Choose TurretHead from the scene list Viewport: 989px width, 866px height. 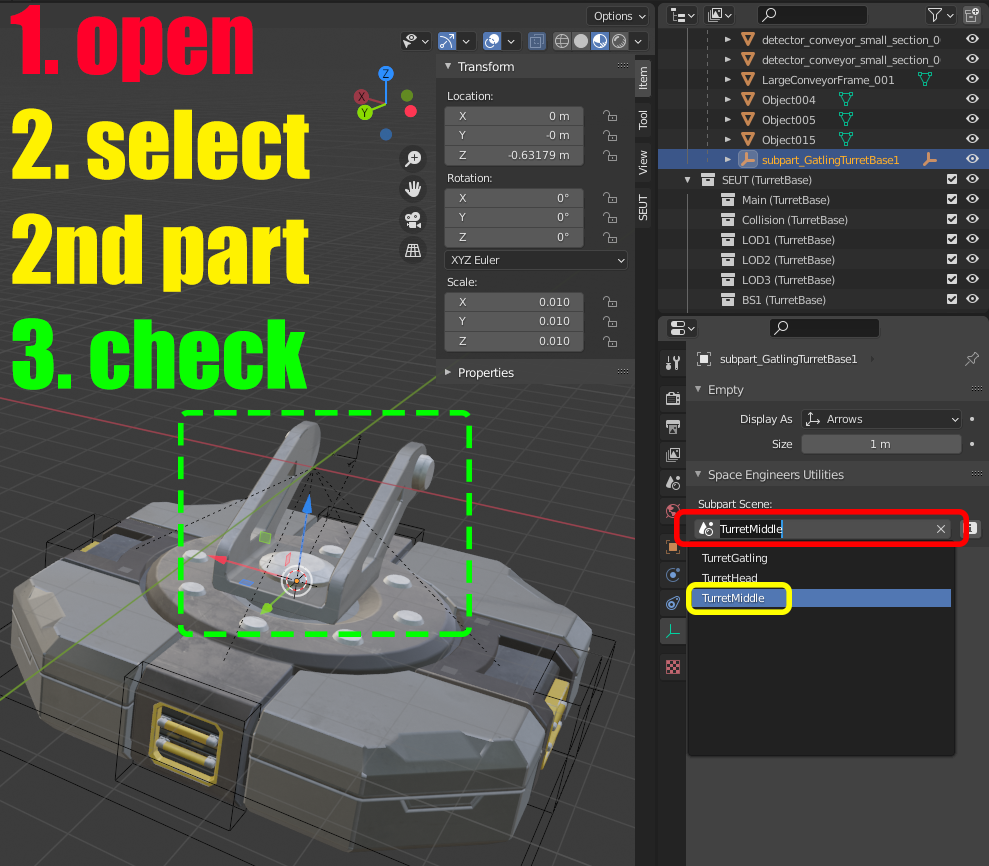click(x=729, y=578)
